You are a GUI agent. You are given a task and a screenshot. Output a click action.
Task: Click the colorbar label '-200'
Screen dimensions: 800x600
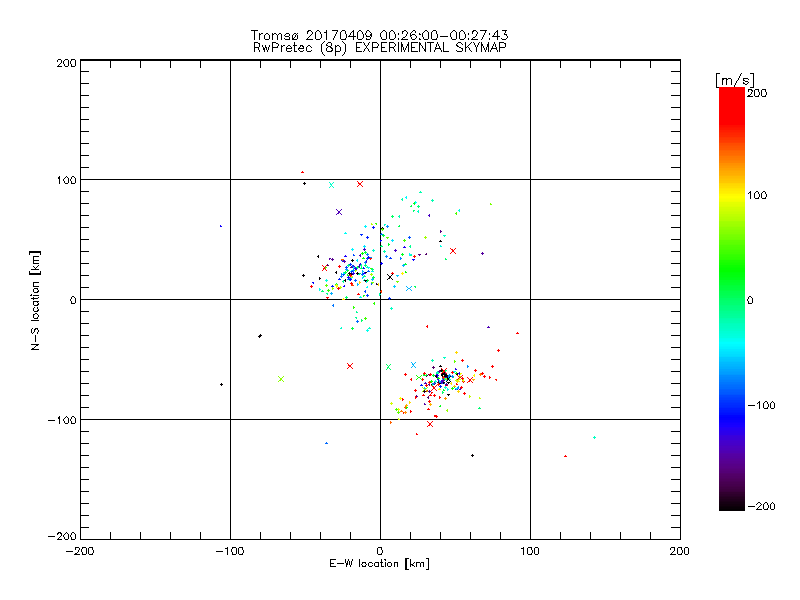(x=761, y=506)
